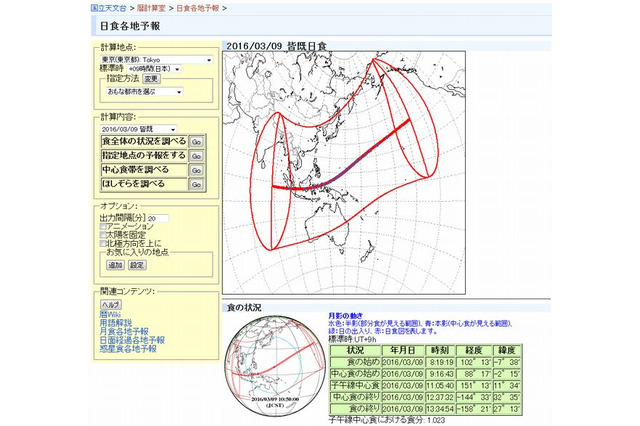Click the 8:19:19 time cell
This screenshot has width=640, height=426.
coord(440,362)
